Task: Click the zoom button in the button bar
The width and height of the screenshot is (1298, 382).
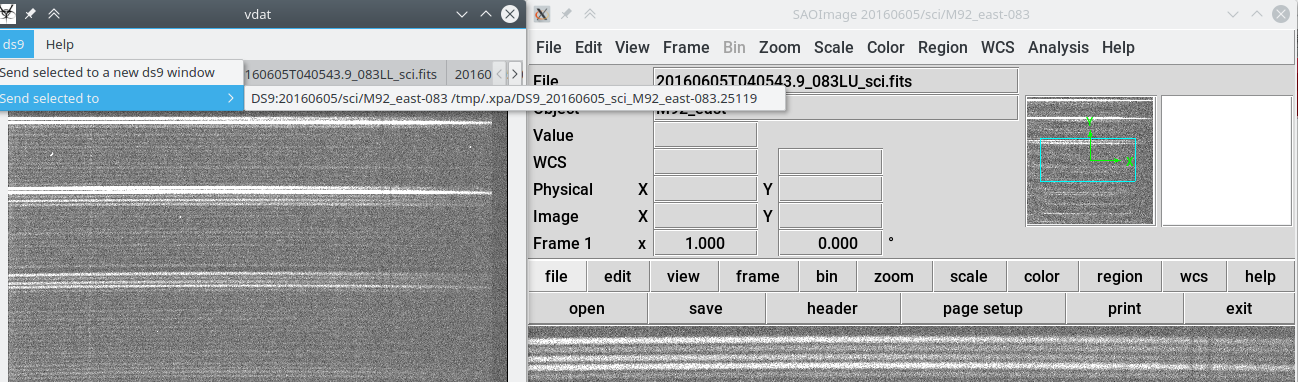Action: pos(895,277)
